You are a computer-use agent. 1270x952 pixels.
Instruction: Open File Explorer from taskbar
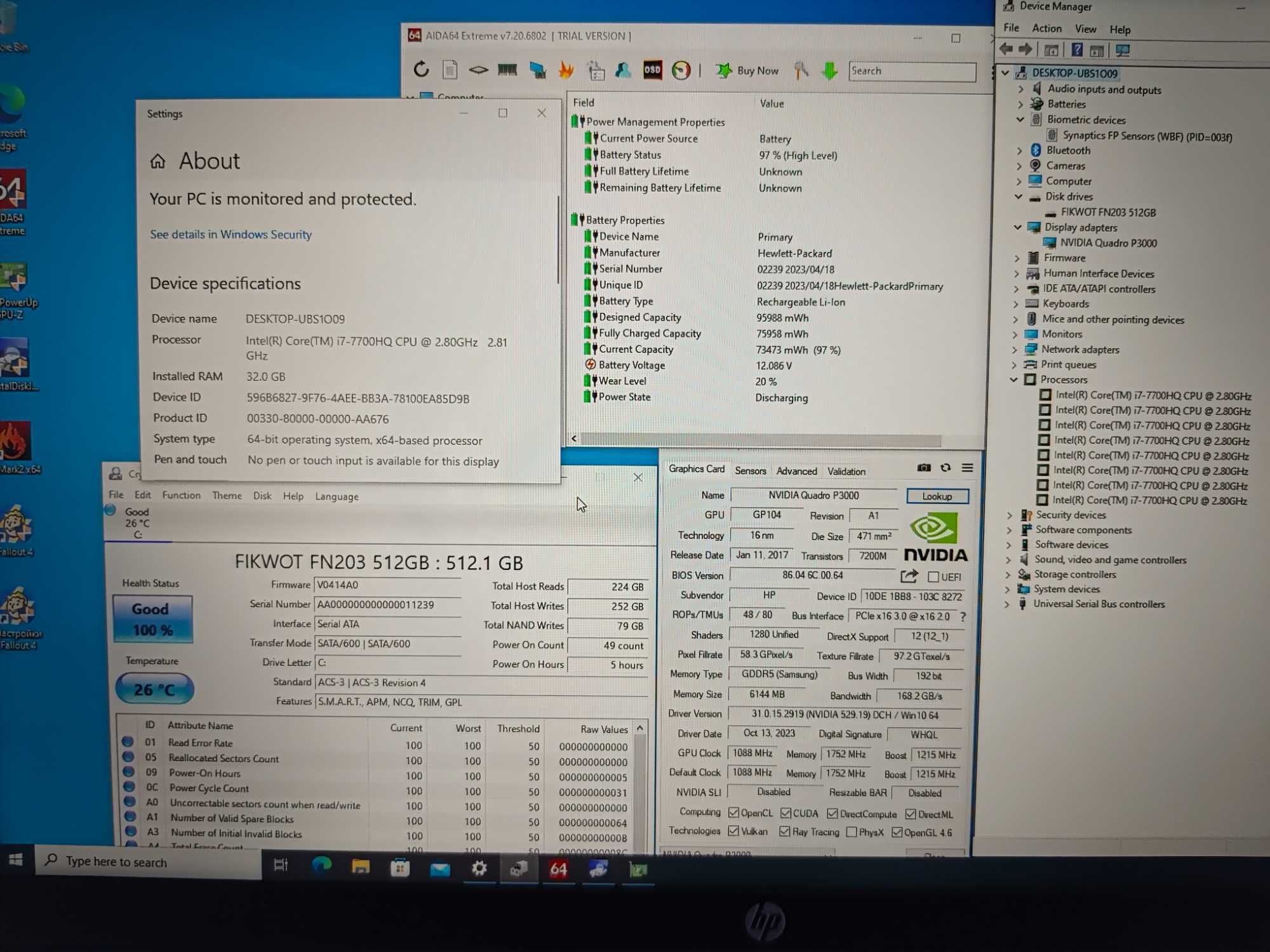coord(361,867)
